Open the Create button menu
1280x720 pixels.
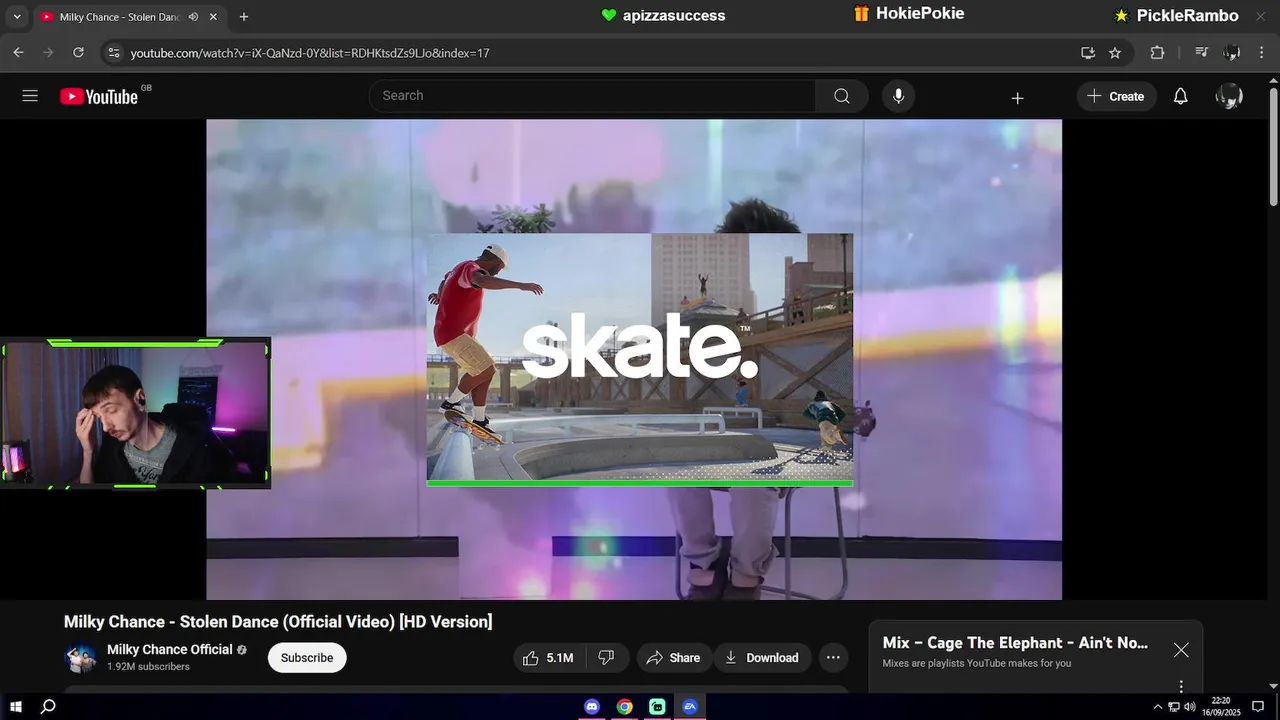pos(1117,96)
